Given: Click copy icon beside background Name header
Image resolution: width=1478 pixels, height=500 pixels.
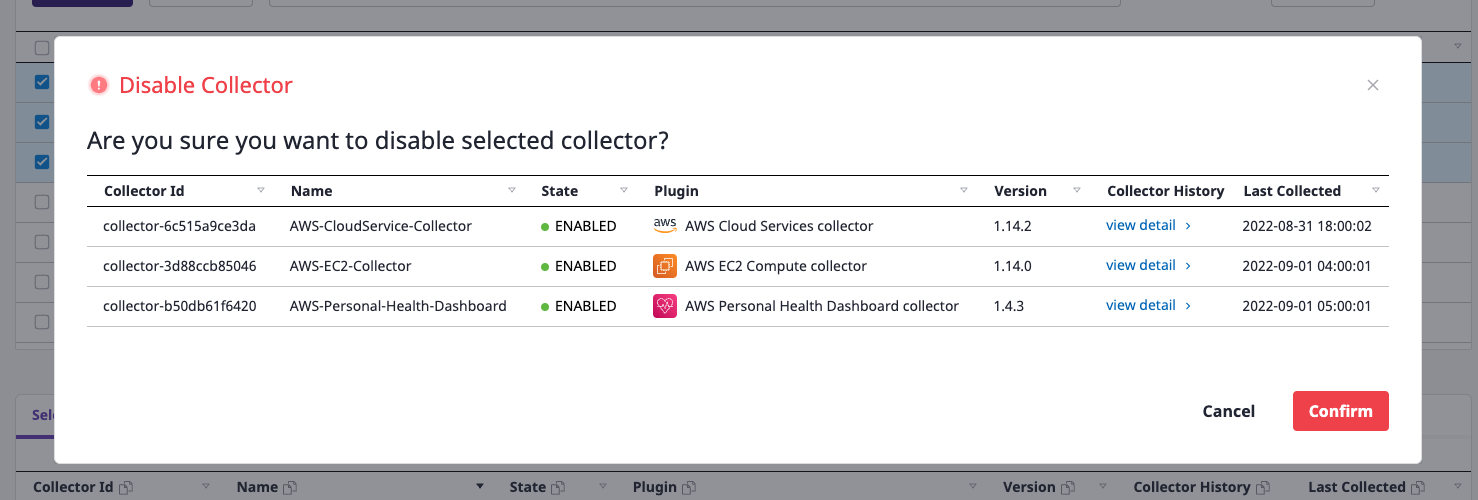Looking at the screenshot, I should (289, 488).
